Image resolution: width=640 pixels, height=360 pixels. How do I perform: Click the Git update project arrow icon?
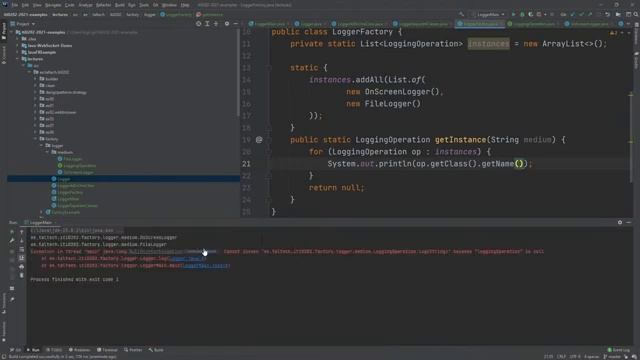tap(573, 14)
